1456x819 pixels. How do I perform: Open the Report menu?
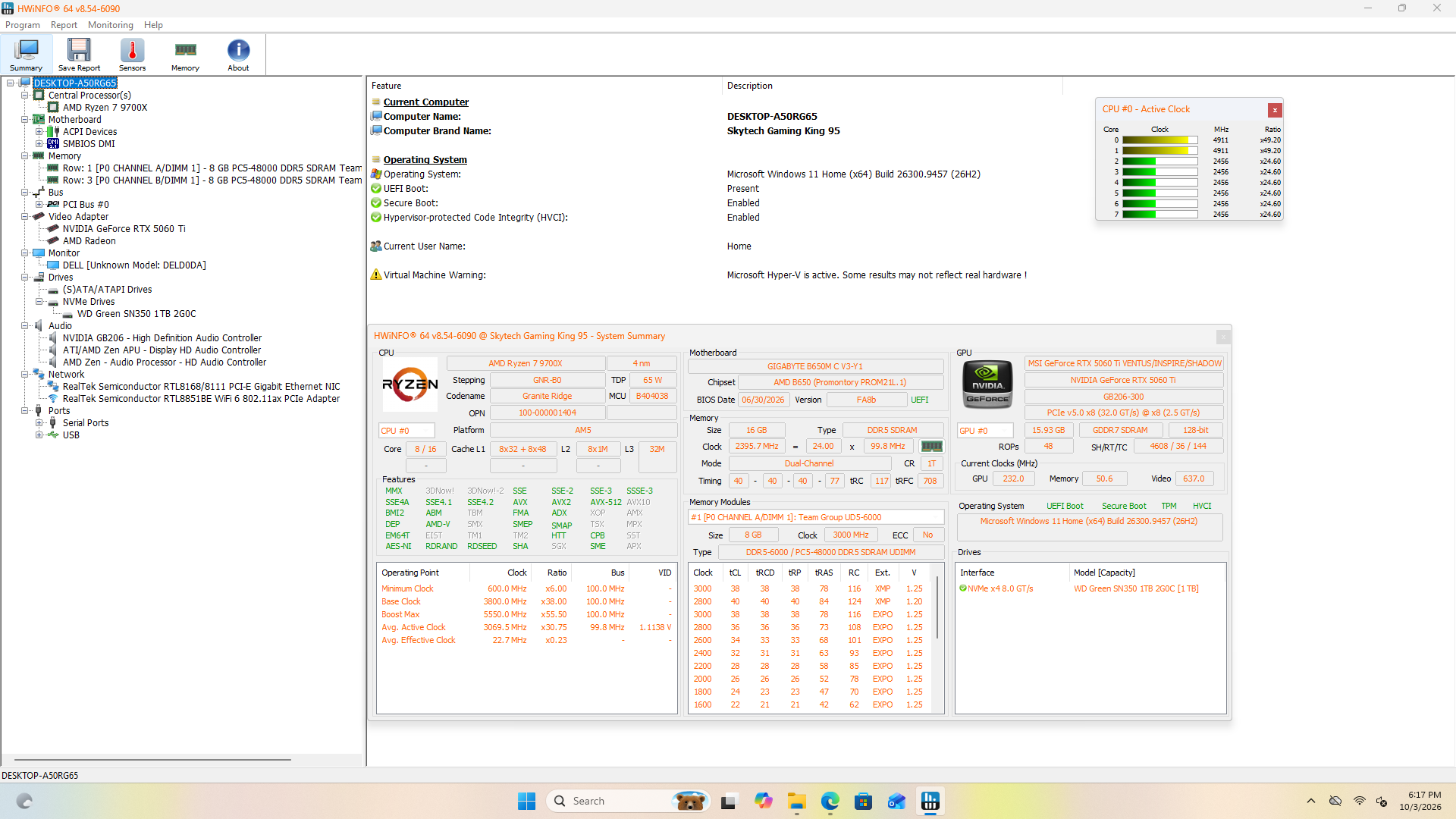click(x=64, y=25)
